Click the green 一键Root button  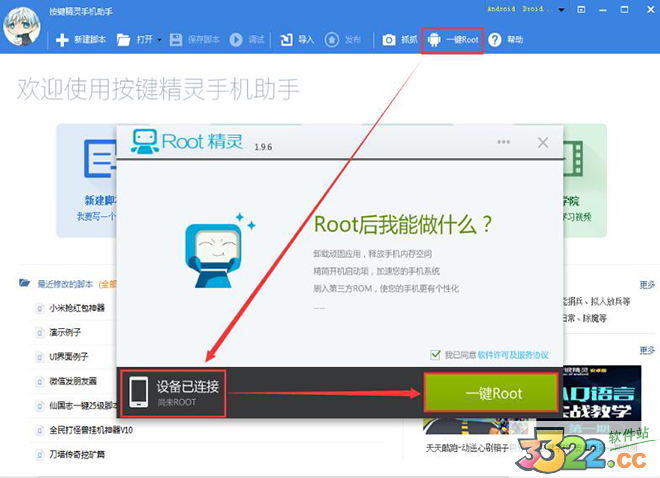(x=491, y=393)
